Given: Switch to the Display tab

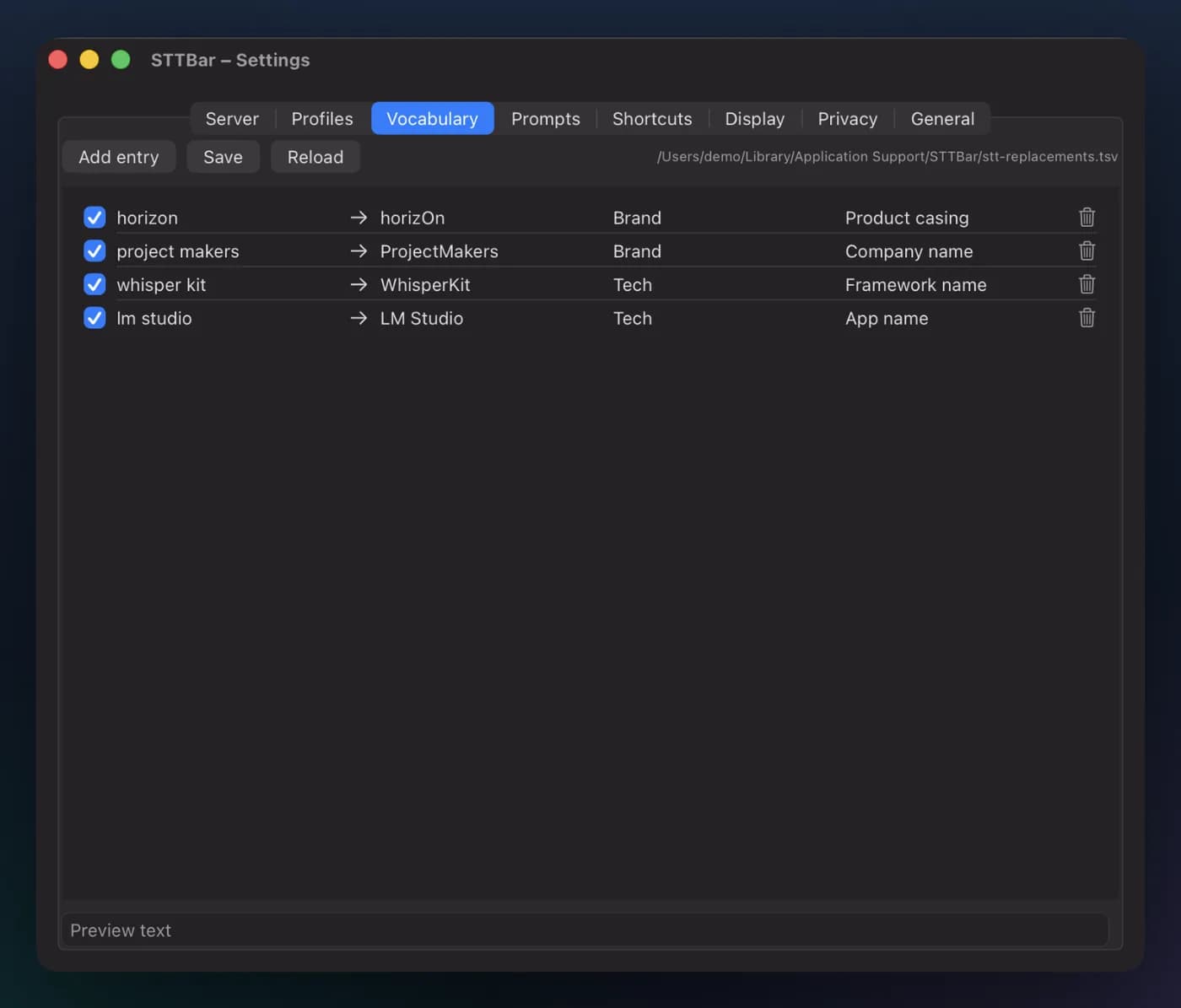Looking at the screenshot, I should [x=755, y=119].
